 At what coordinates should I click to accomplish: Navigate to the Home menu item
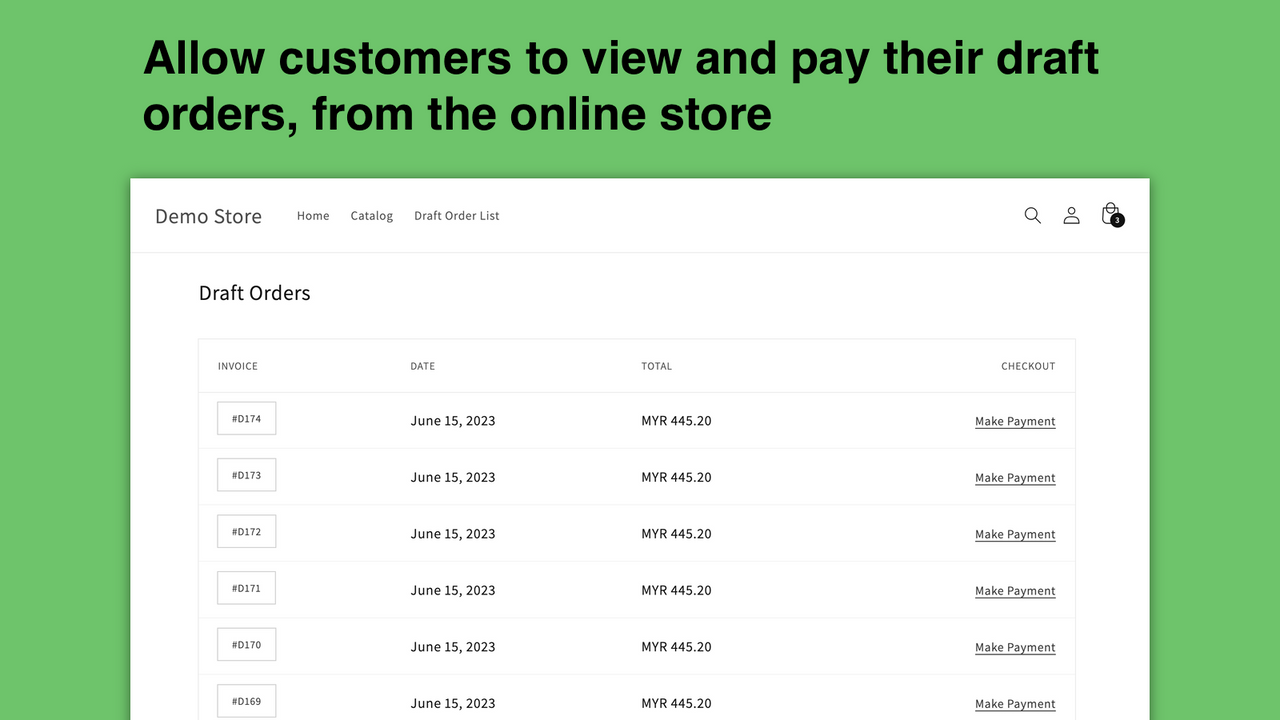pyautogui.click(x=313, y=215)
